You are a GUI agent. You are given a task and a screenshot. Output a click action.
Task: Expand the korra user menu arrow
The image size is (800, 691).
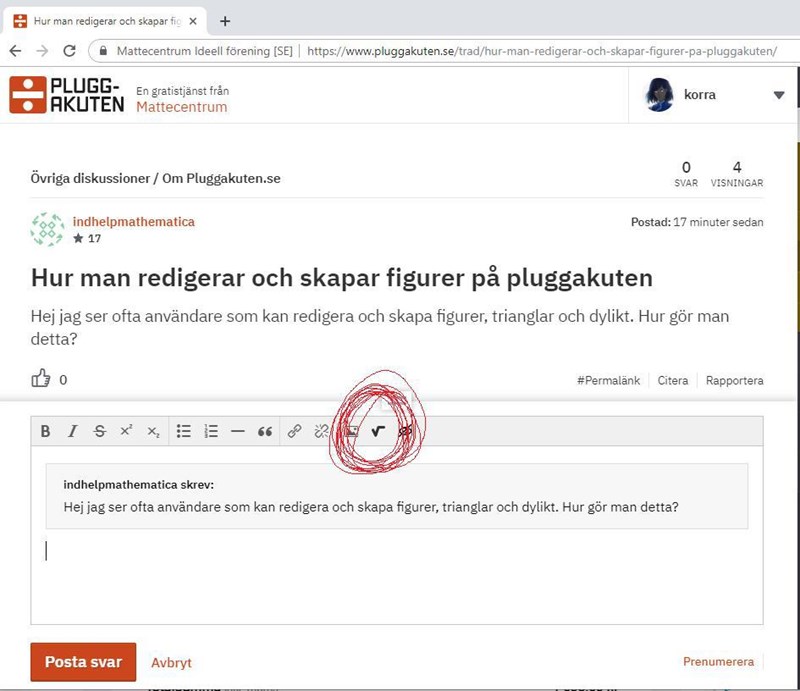[x=779, y=96]
